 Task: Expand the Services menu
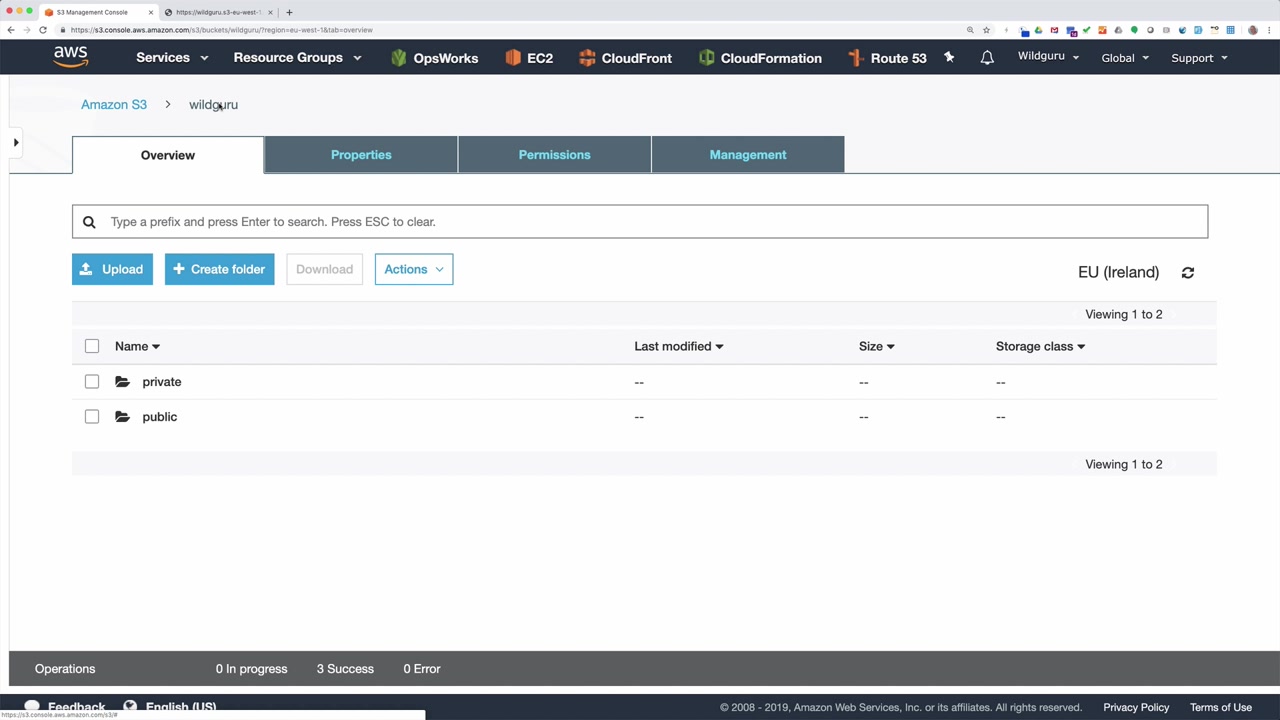[x=172, y=58]
